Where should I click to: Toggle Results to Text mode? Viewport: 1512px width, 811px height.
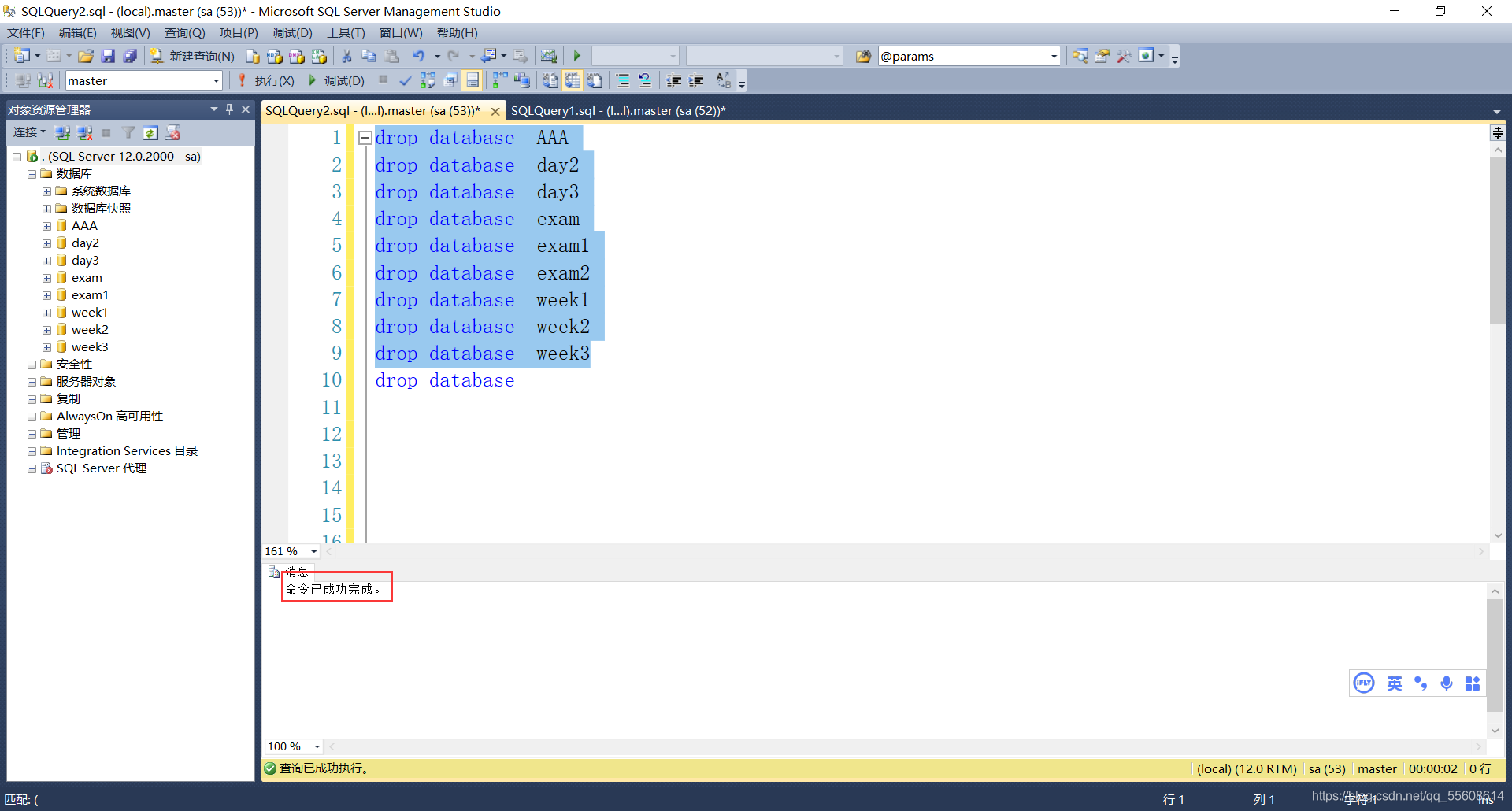(x=550, y=80)
